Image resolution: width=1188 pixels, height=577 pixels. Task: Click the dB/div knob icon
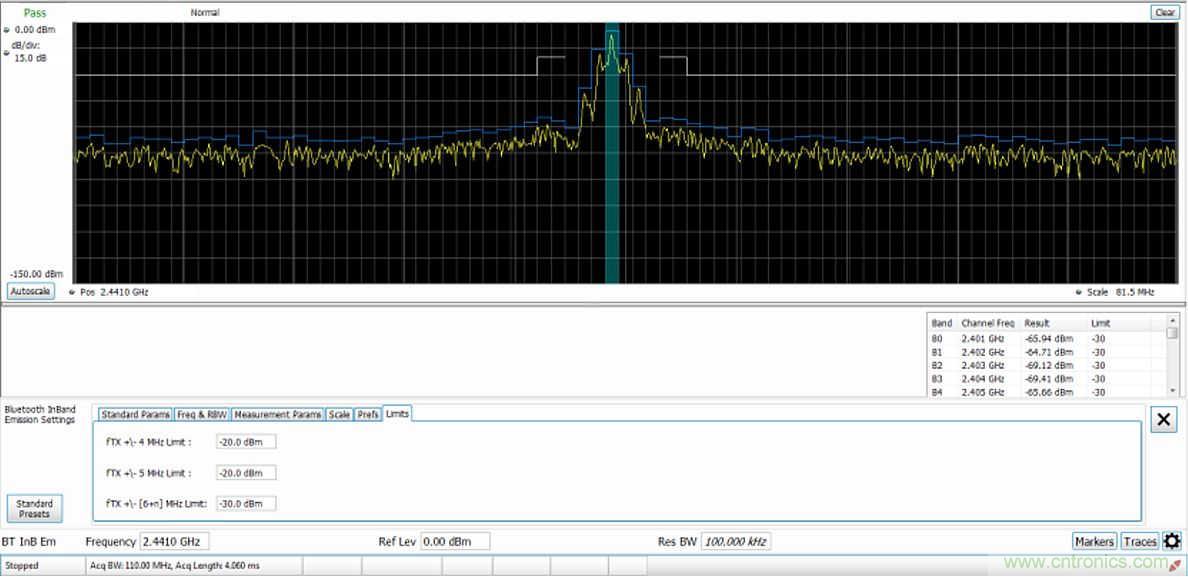click(x=6, y=51)
